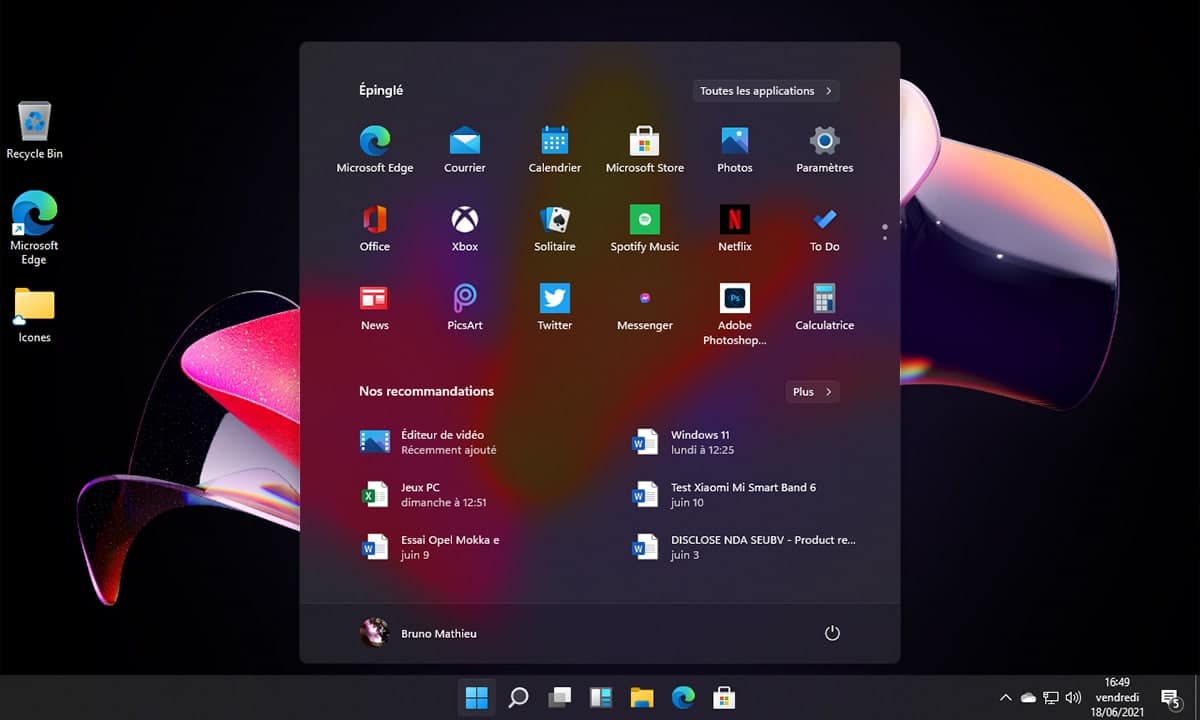
Task: Click Toutes les applications button
Action: 766,91
